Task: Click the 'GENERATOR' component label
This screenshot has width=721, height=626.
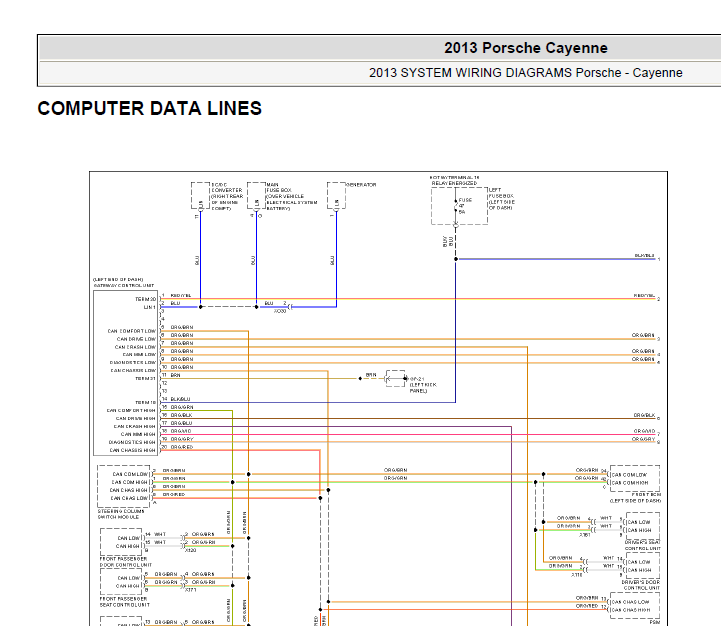Action: click(x=361, y=184)
